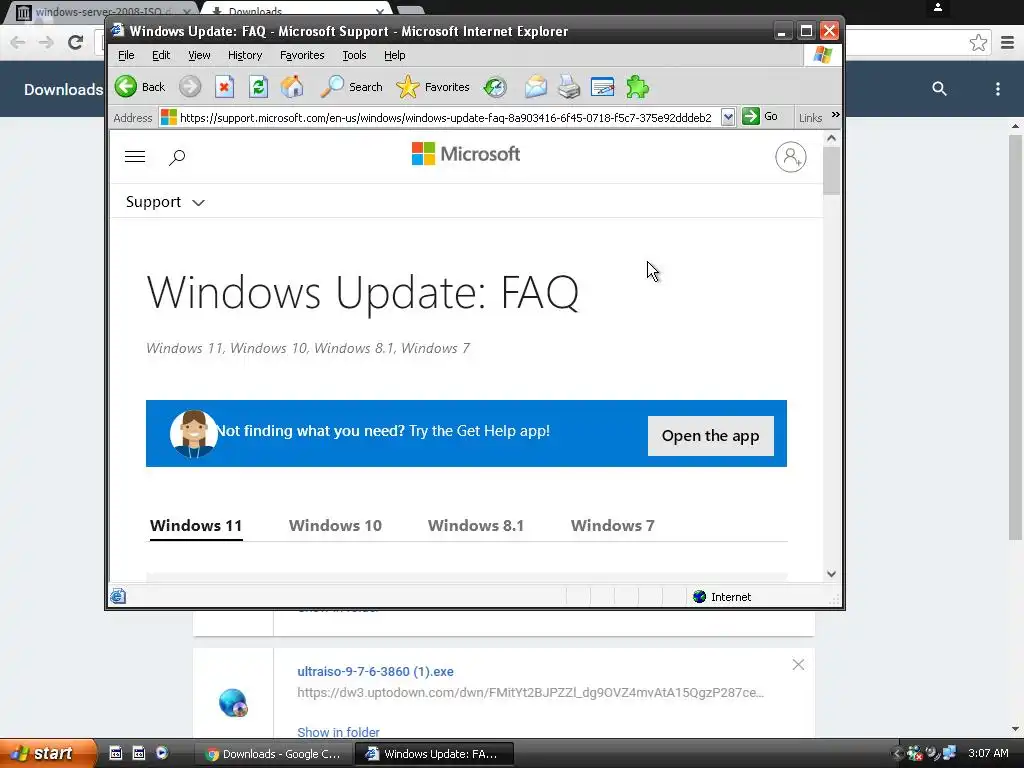Open ultraiso-9-7-6-3860 (1).exe download link

(x=376, y=671)
